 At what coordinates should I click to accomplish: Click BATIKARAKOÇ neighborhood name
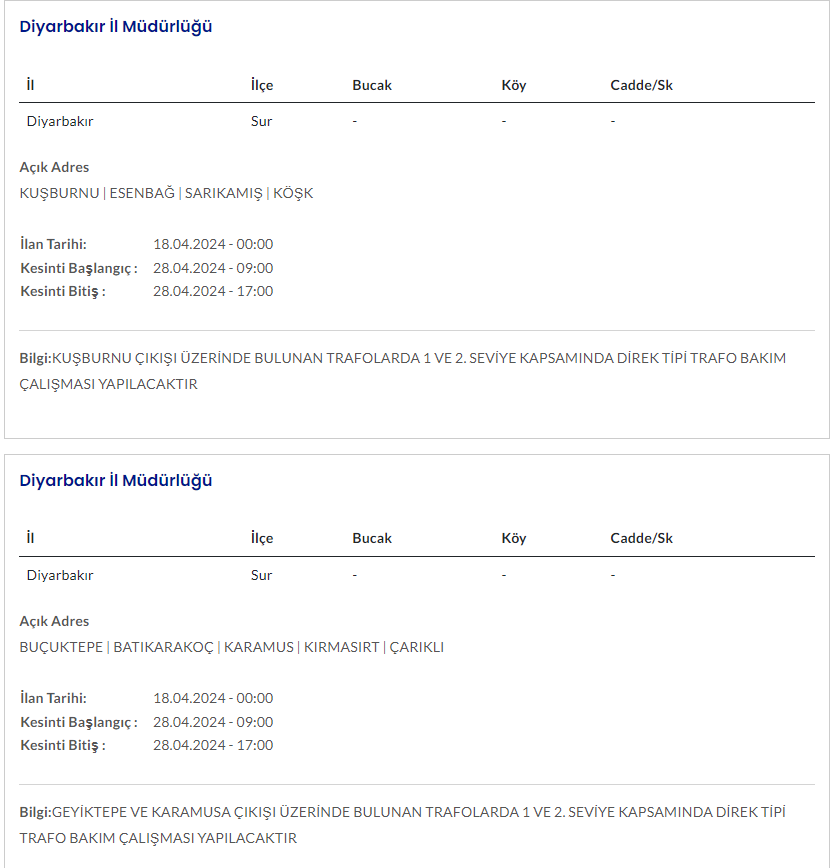pyautogui.click(x=163, y=647)
